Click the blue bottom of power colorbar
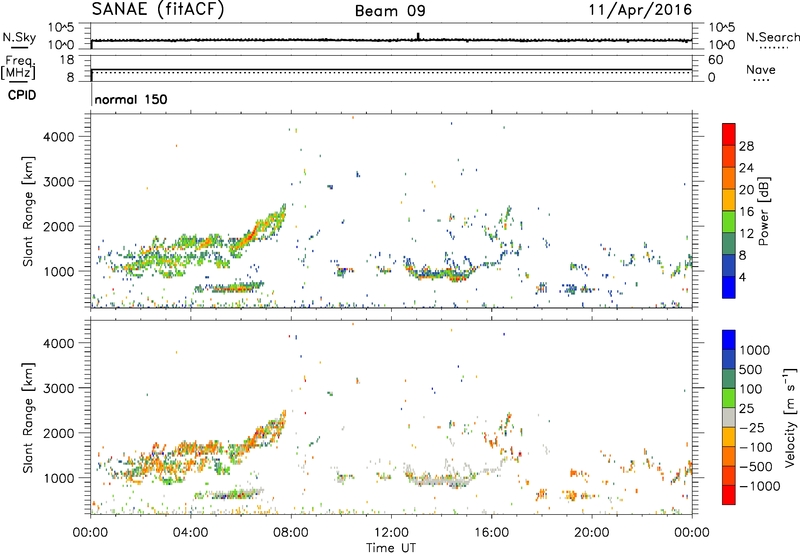Image resolution: width=800 pixels, height=554 pixels. 729,287
